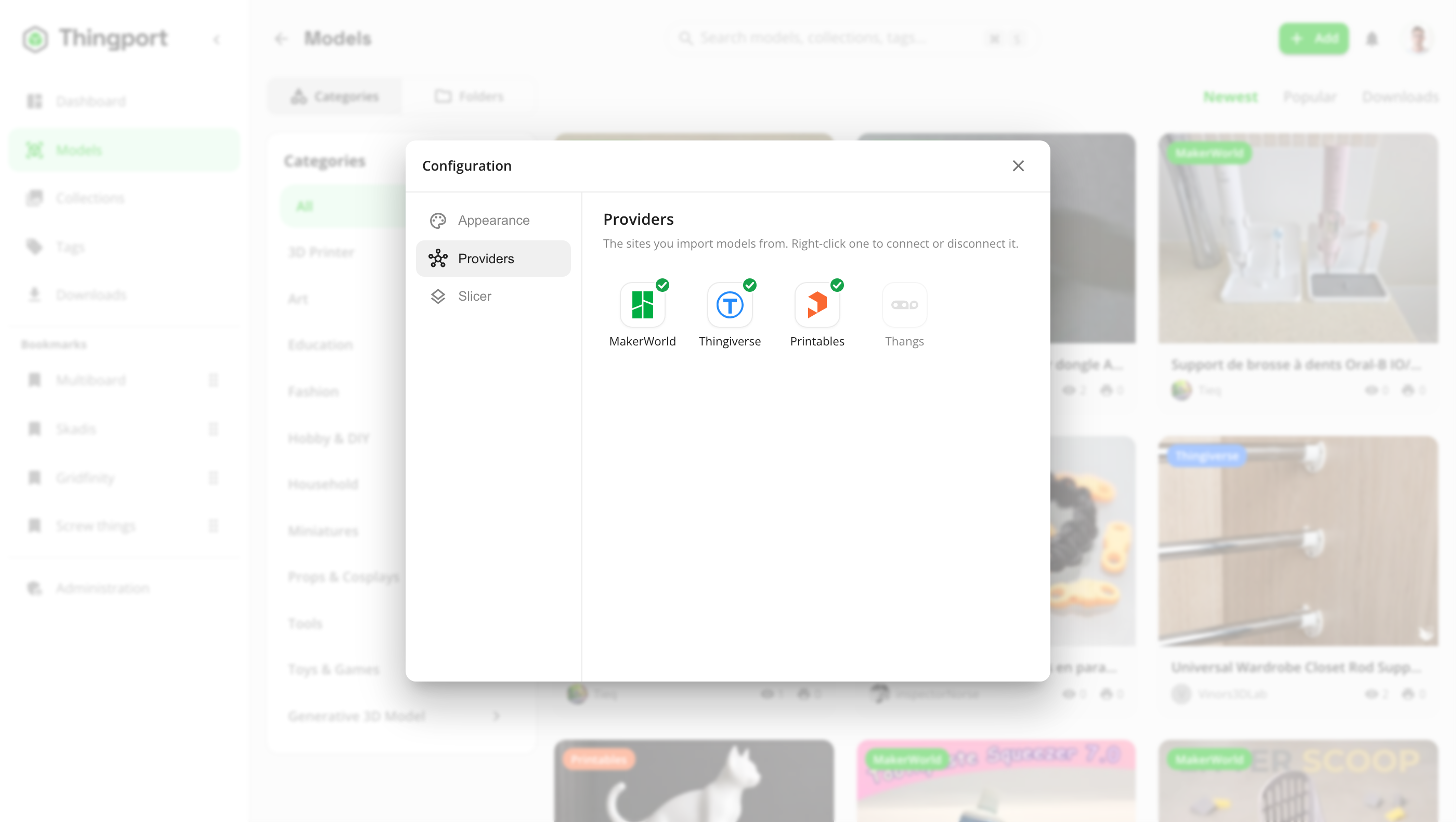This screenshot has height=822, width=1456.
Task: Select the MakerWorld provider icon
Action: 642,305
